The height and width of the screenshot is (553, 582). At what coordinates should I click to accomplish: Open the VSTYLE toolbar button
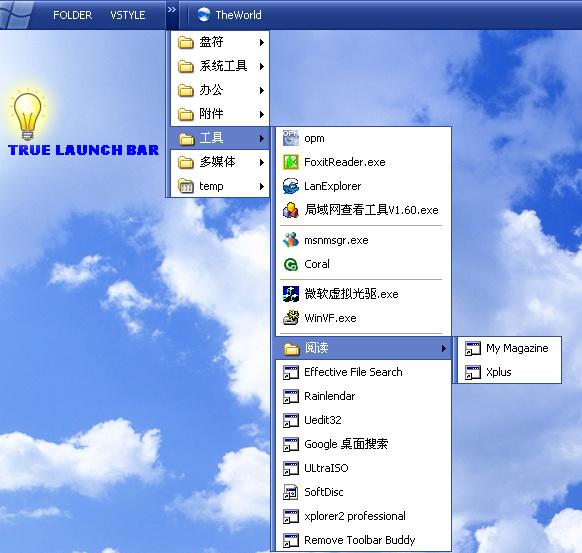128,15
